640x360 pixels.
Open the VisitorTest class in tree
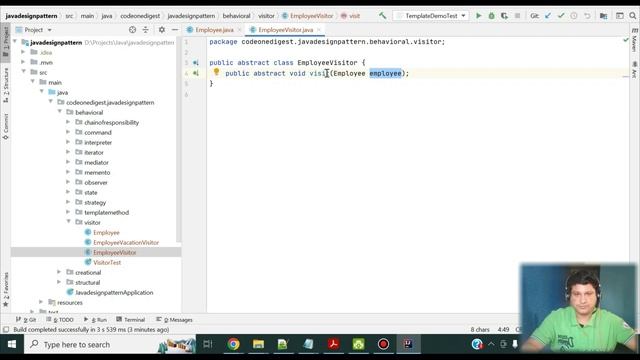[x=107, y=262]
